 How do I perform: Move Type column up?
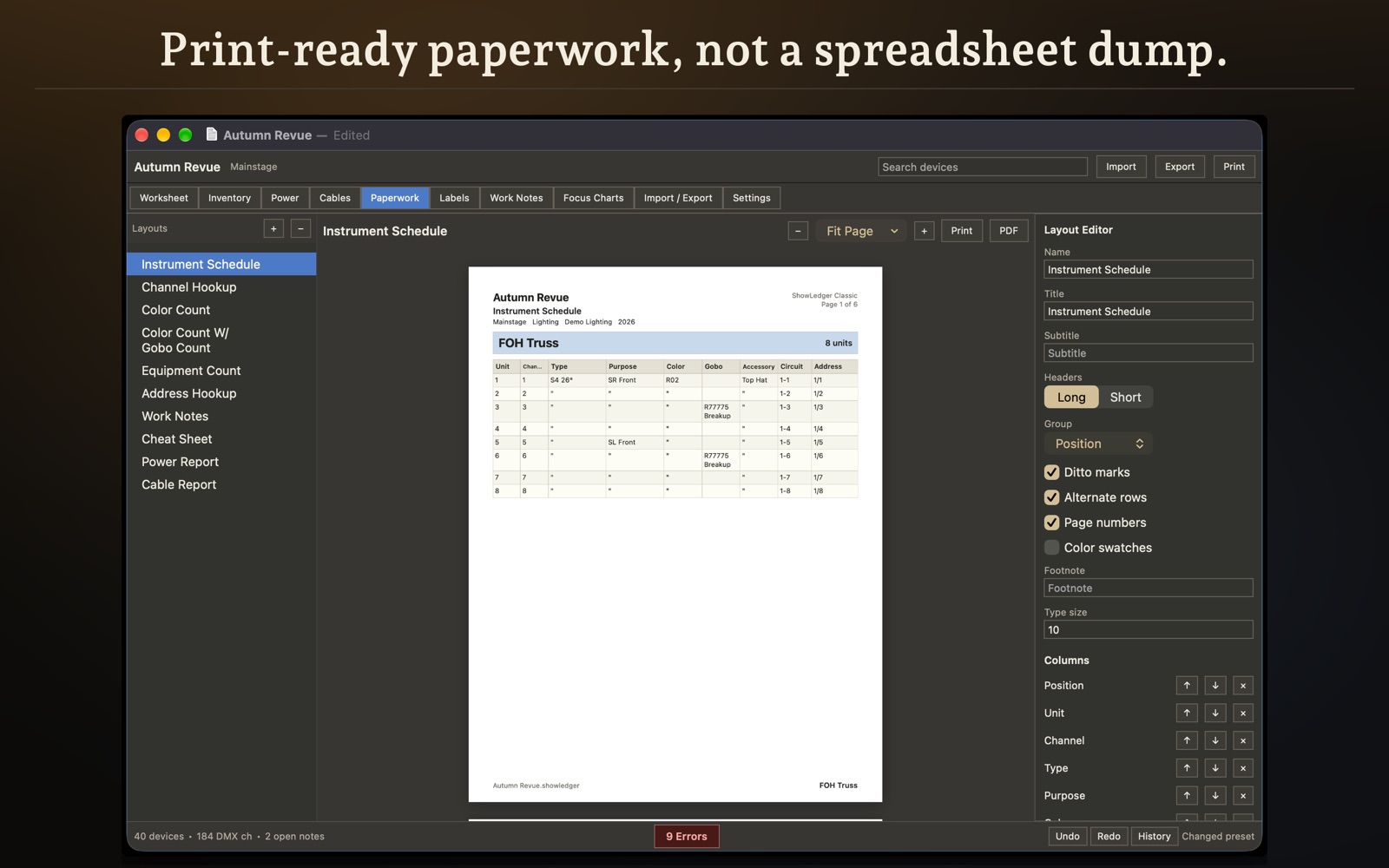(x=1187, y=768)
